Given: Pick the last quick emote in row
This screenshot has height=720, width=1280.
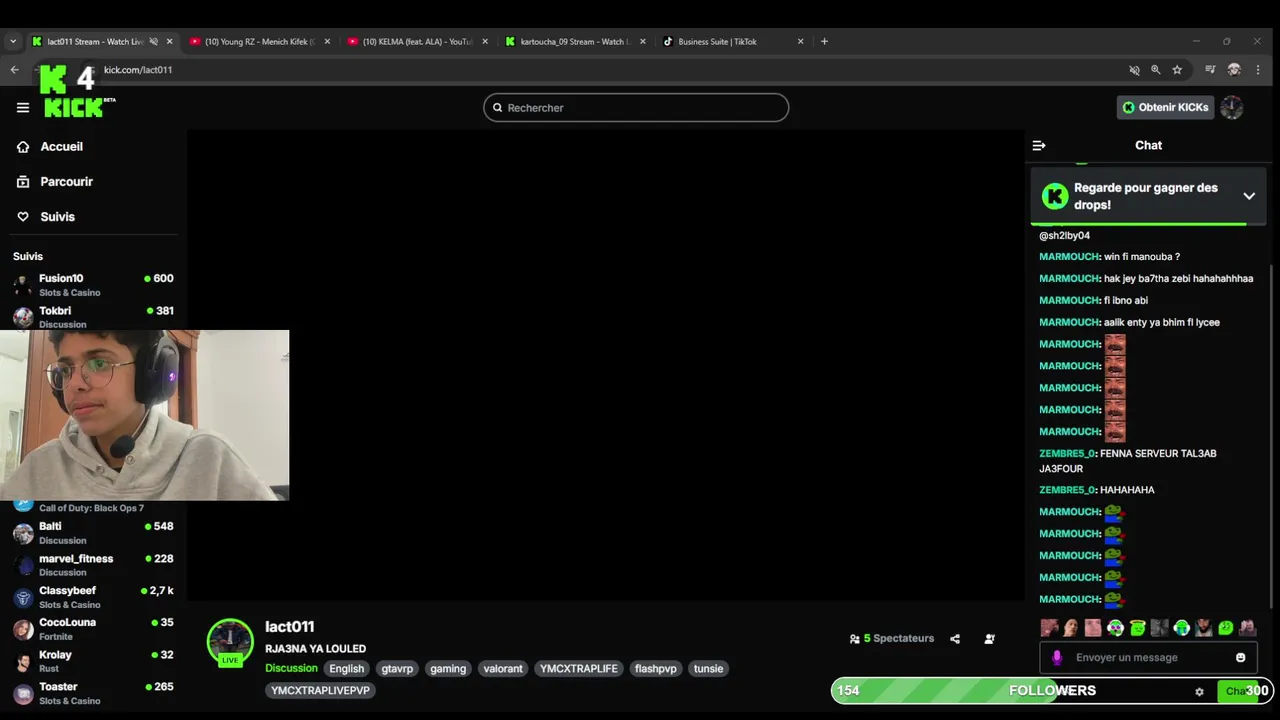Looking at the screenshot, I should pos(1247,628).
